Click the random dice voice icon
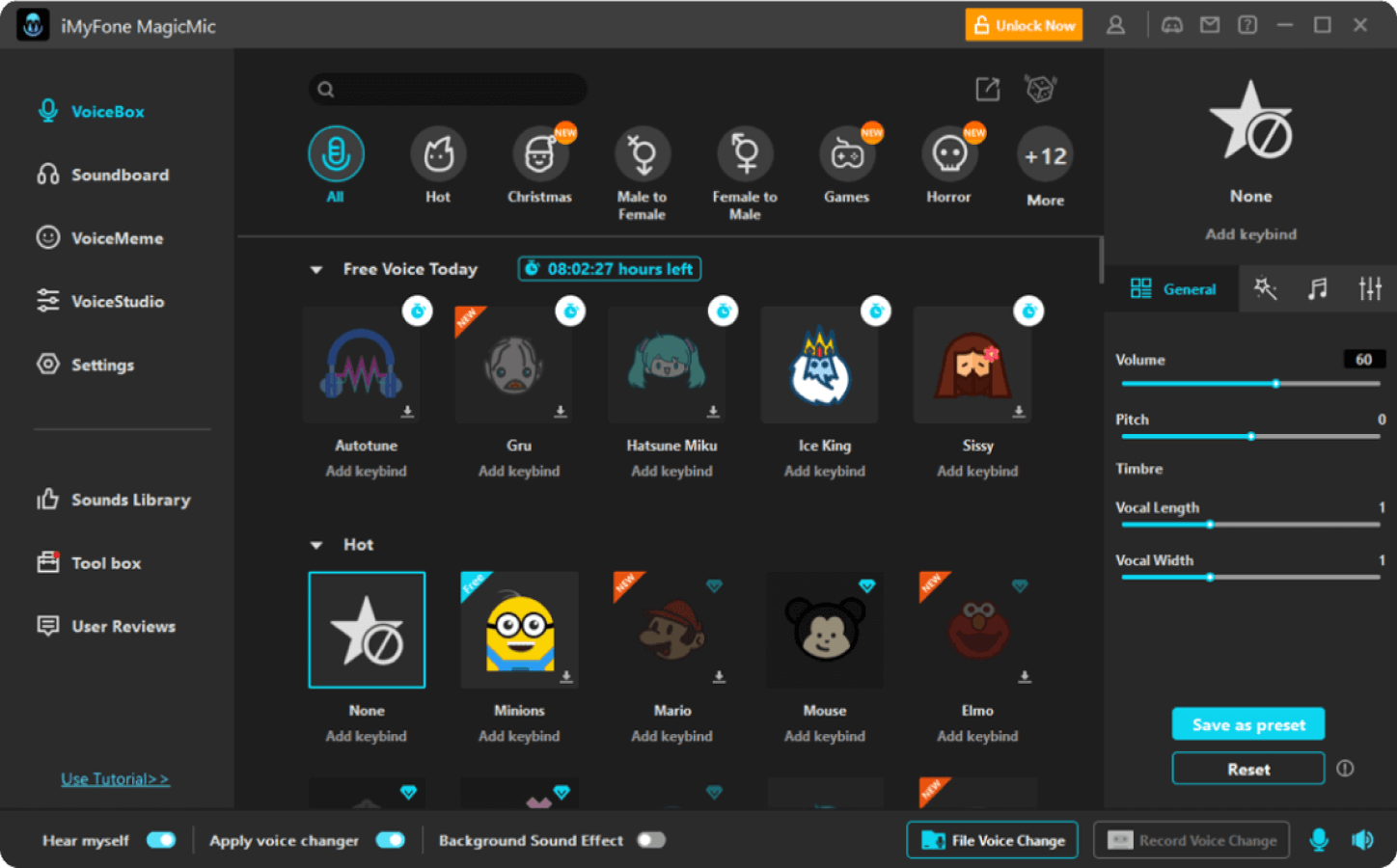This screenshot has width=1397, height=868. (1040, 90)
